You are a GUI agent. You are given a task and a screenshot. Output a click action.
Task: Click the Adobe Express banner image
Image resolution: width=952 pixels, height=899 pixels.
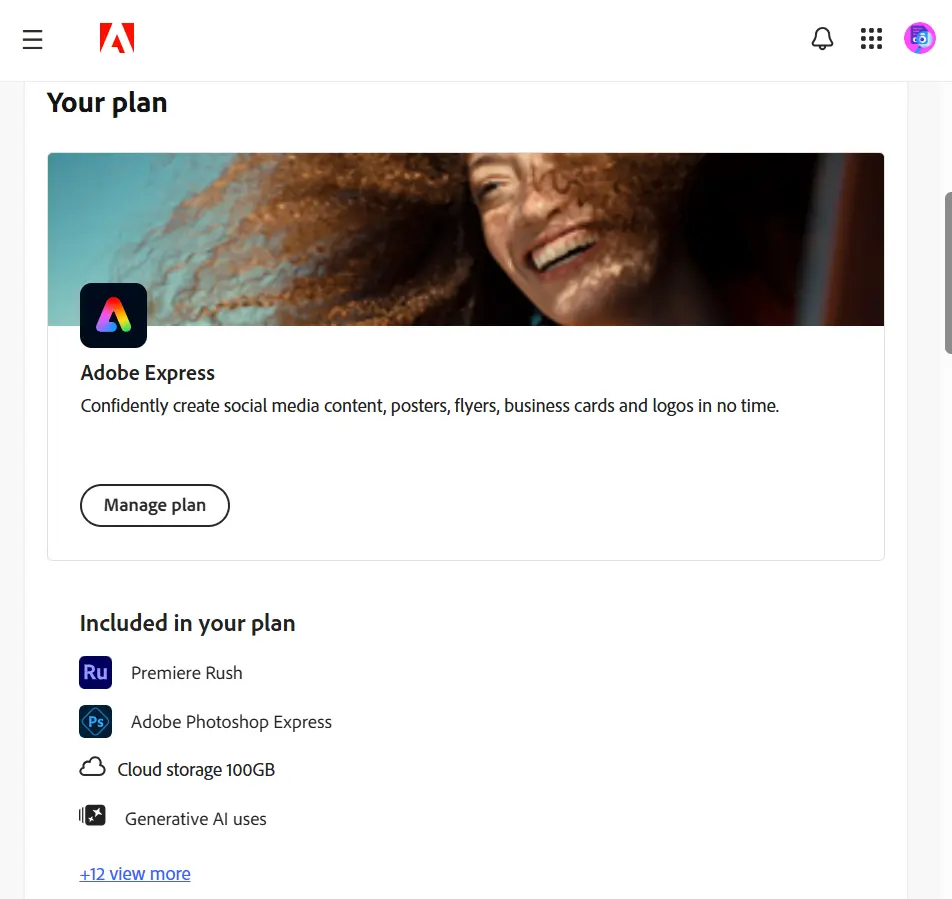466,239
